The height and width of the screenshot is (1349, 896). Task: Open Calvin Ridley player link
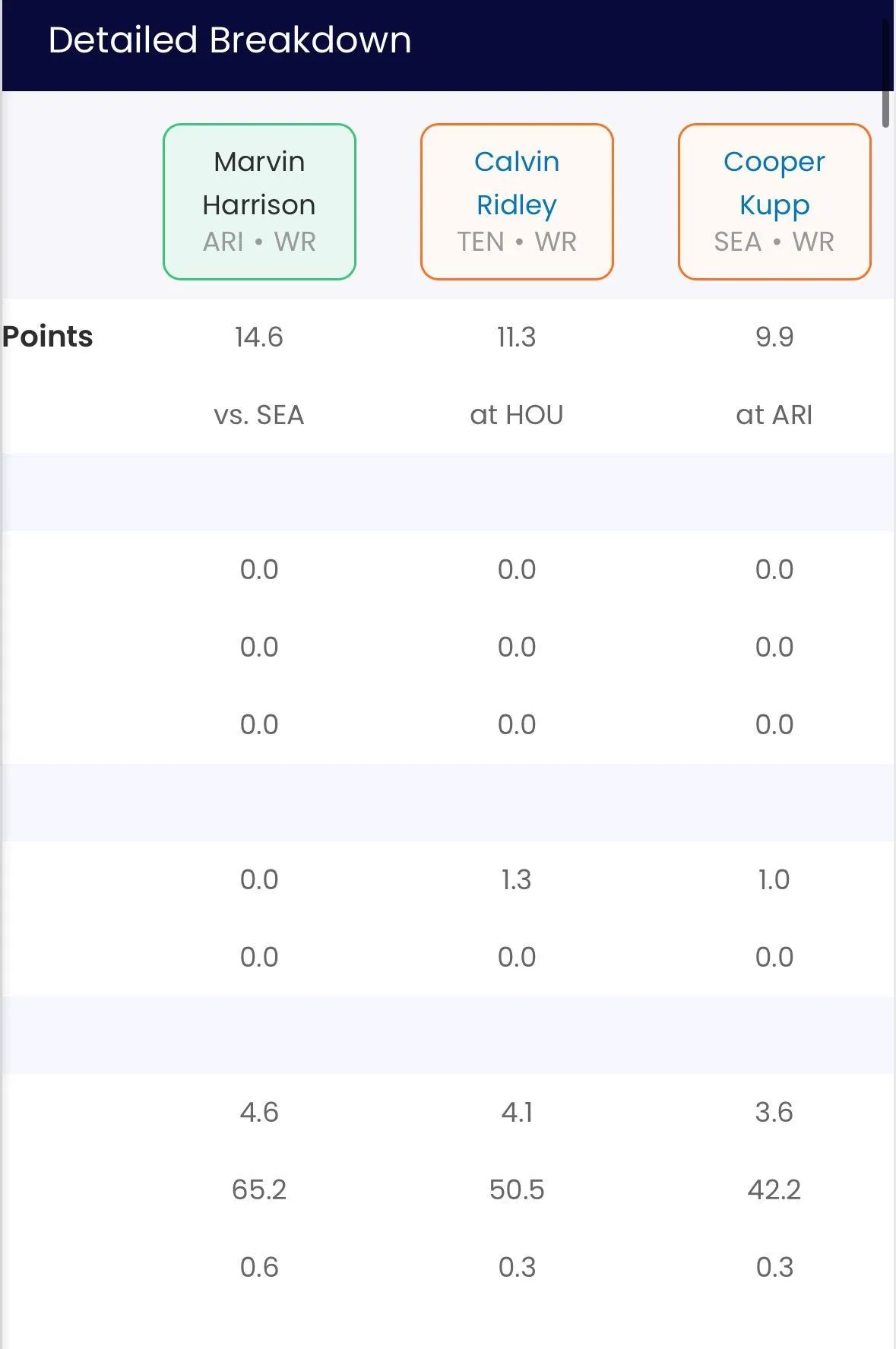[x=517, y=183]
